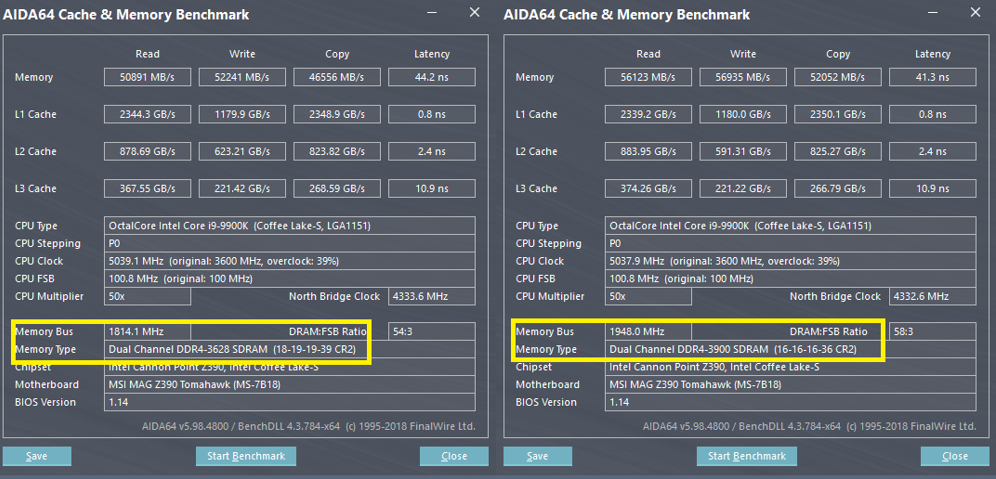This screenshot has height=479, width=996.
Task: Close the left AIDA64 window with the X
Action: coord(474,13)
